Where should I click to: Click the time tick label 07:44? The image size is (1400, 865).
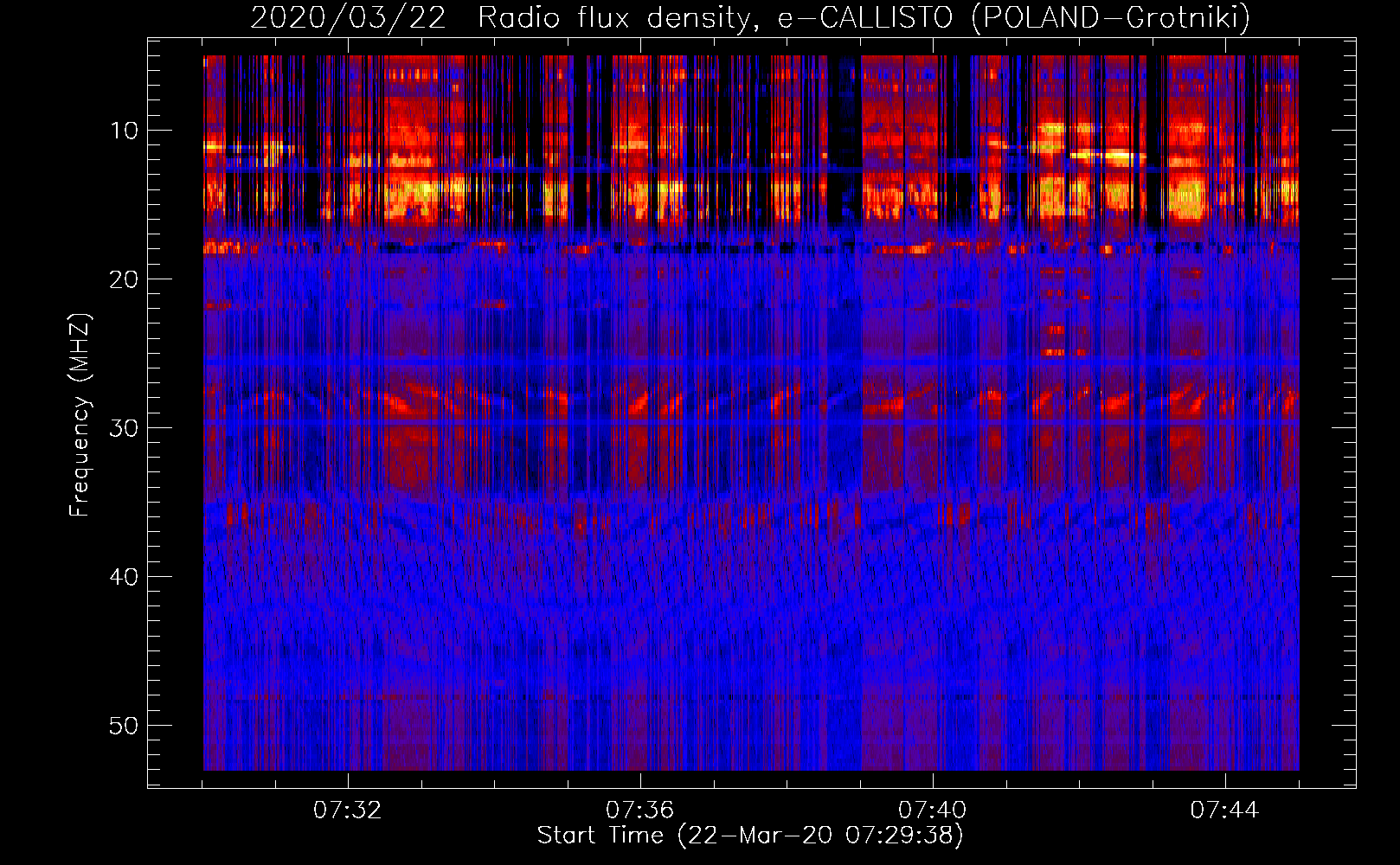click(x=1224, y=811)
